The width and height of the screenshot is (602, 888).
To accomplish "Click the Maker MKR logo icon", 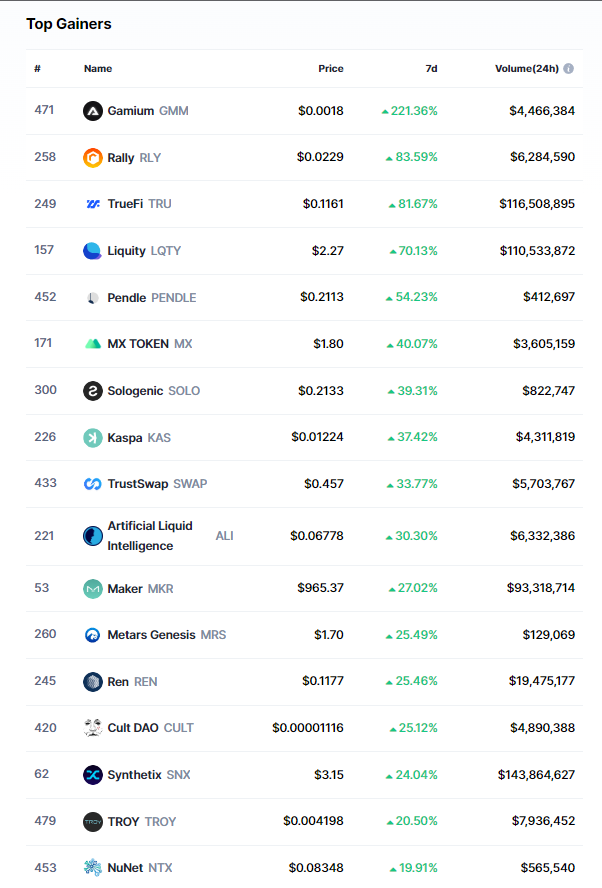I will tap(93, 589).
